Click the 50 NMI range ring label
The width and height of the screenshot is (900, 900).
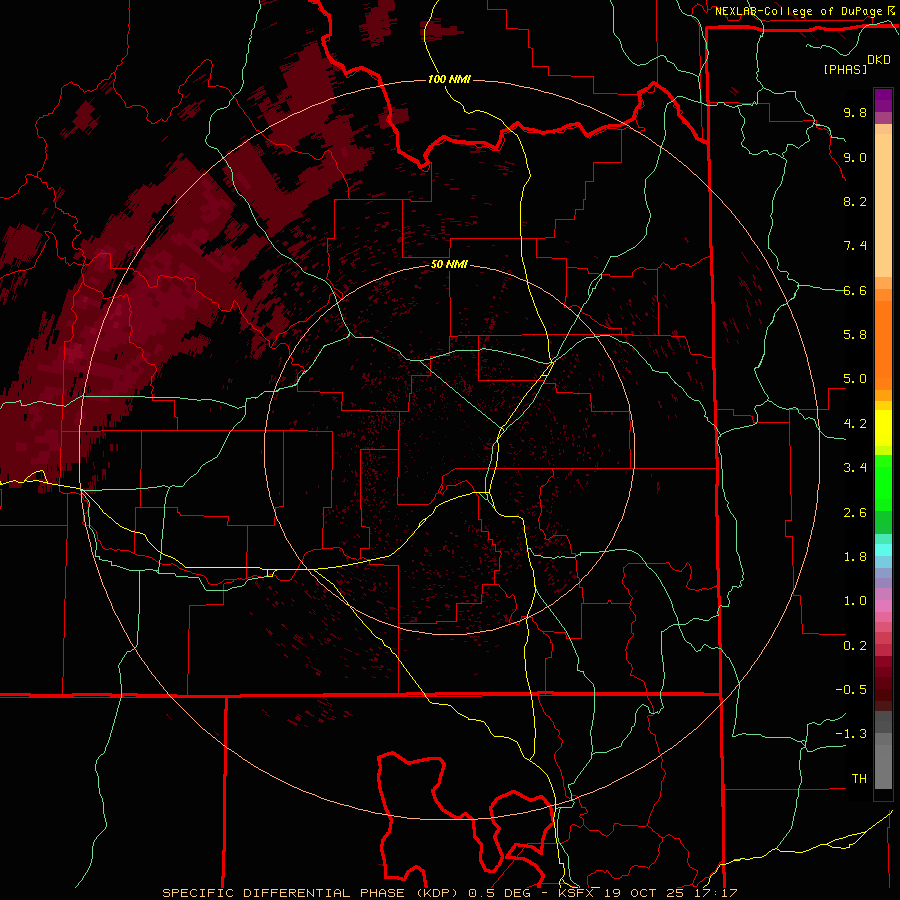pos(449,264)
